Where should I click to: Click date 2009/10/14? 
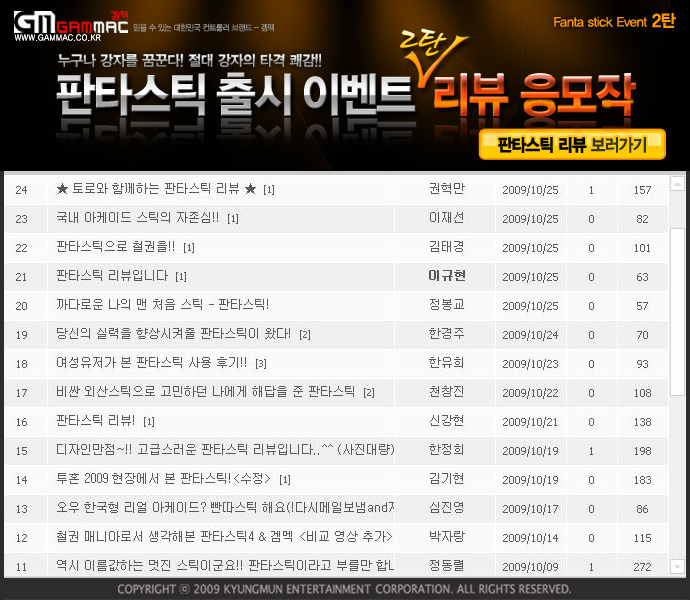[x=530, y=538]
